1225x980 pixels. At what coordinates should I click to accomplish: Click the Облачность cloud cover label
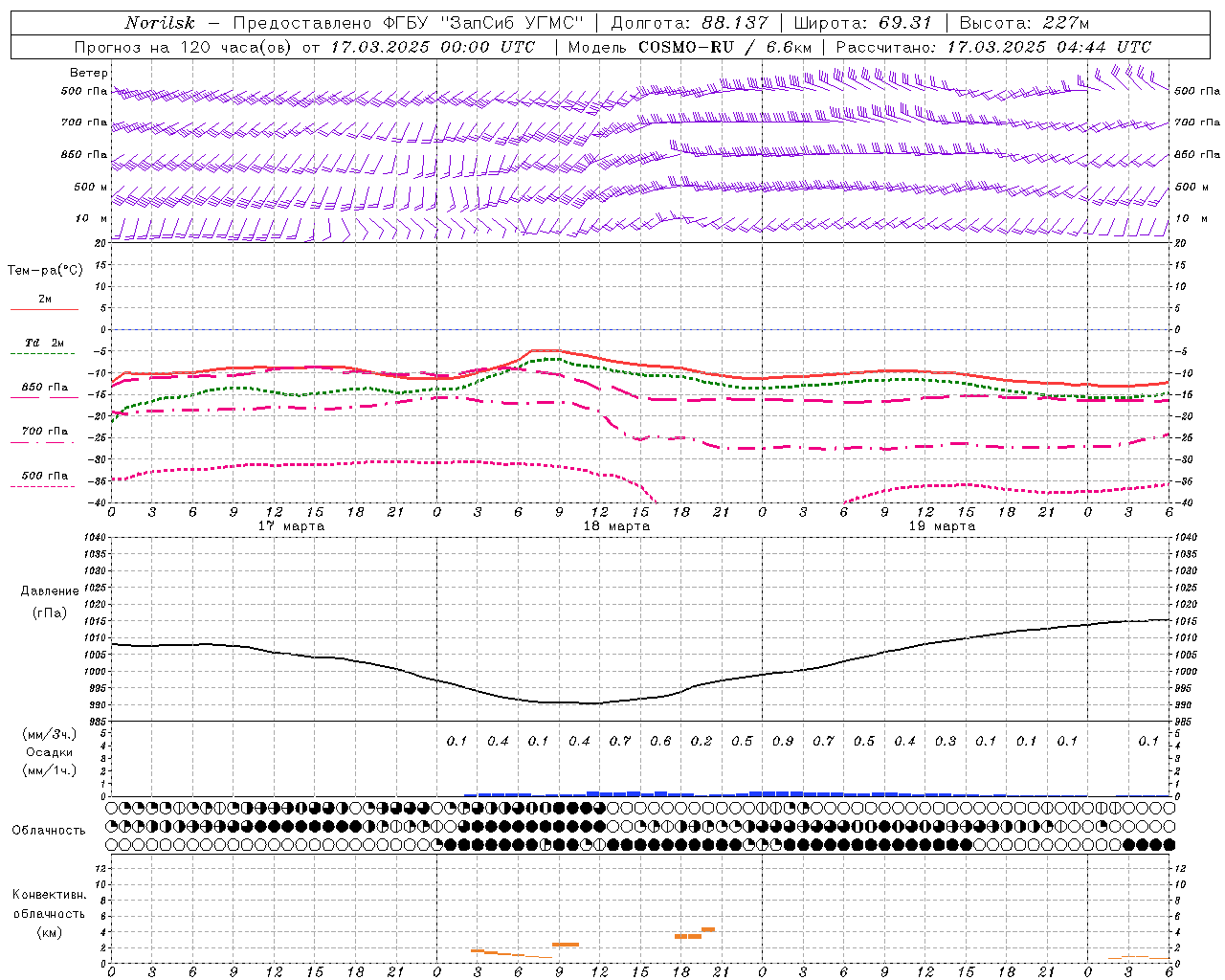coord(49,831)
